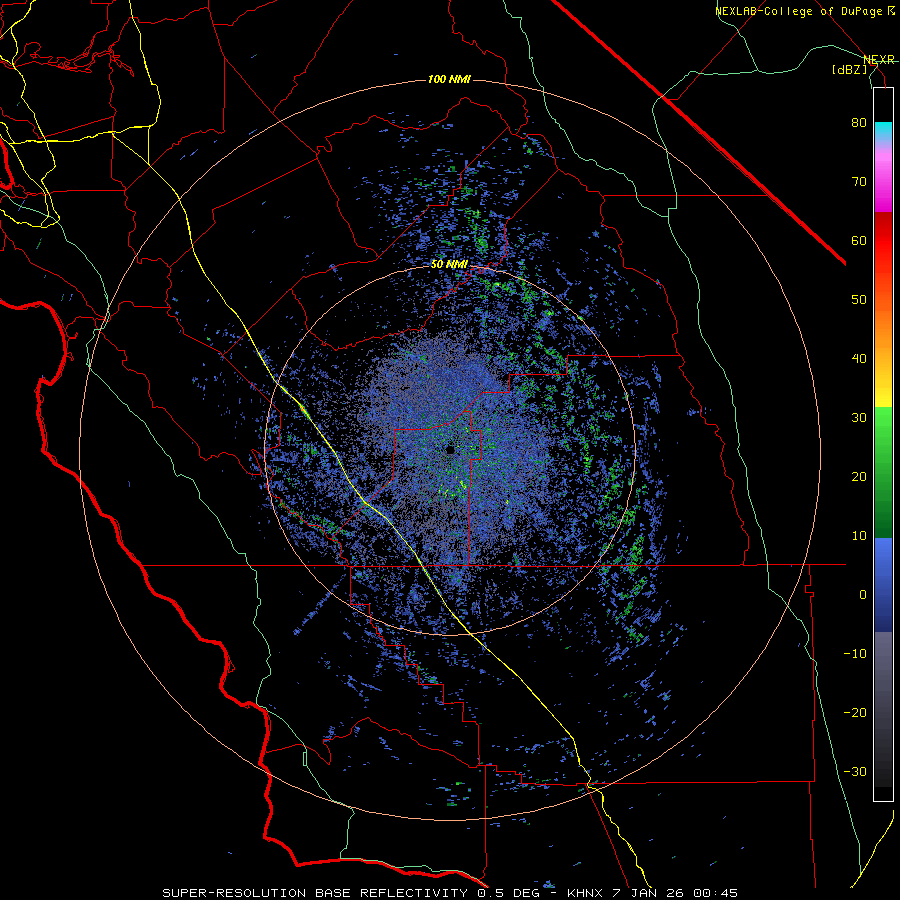
Task: Click the NEXR label above the color scale
Action: 878,60
